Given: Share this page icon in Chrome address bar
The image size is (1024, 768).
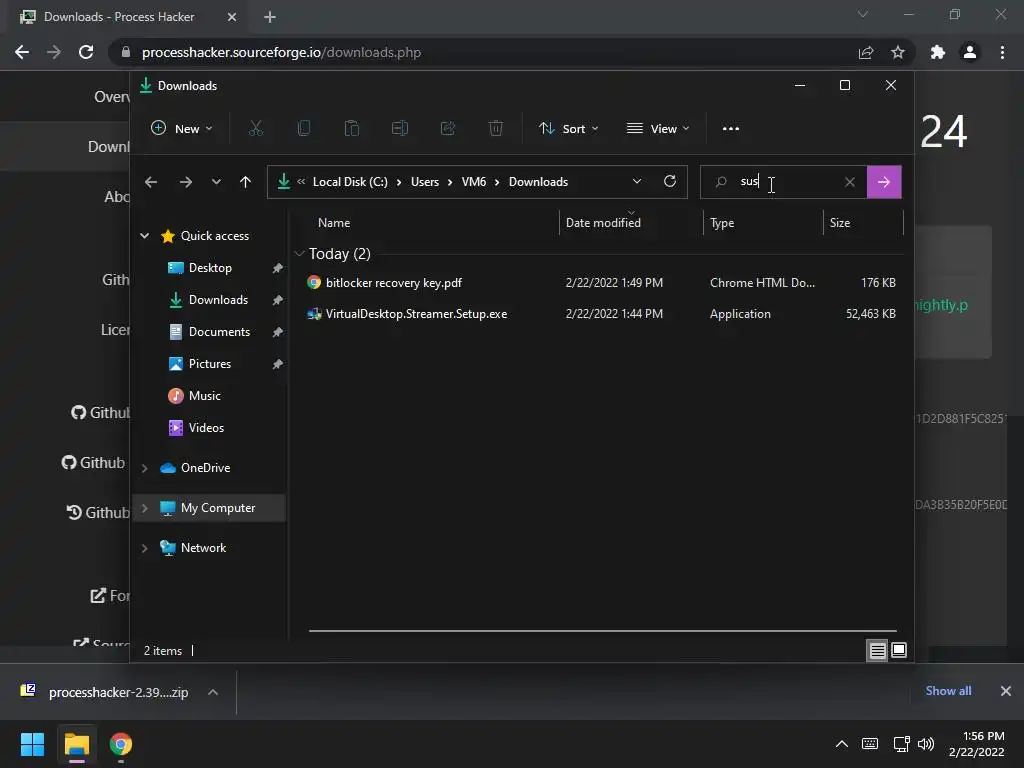Looking at the screenshot, I should [866, 52].
